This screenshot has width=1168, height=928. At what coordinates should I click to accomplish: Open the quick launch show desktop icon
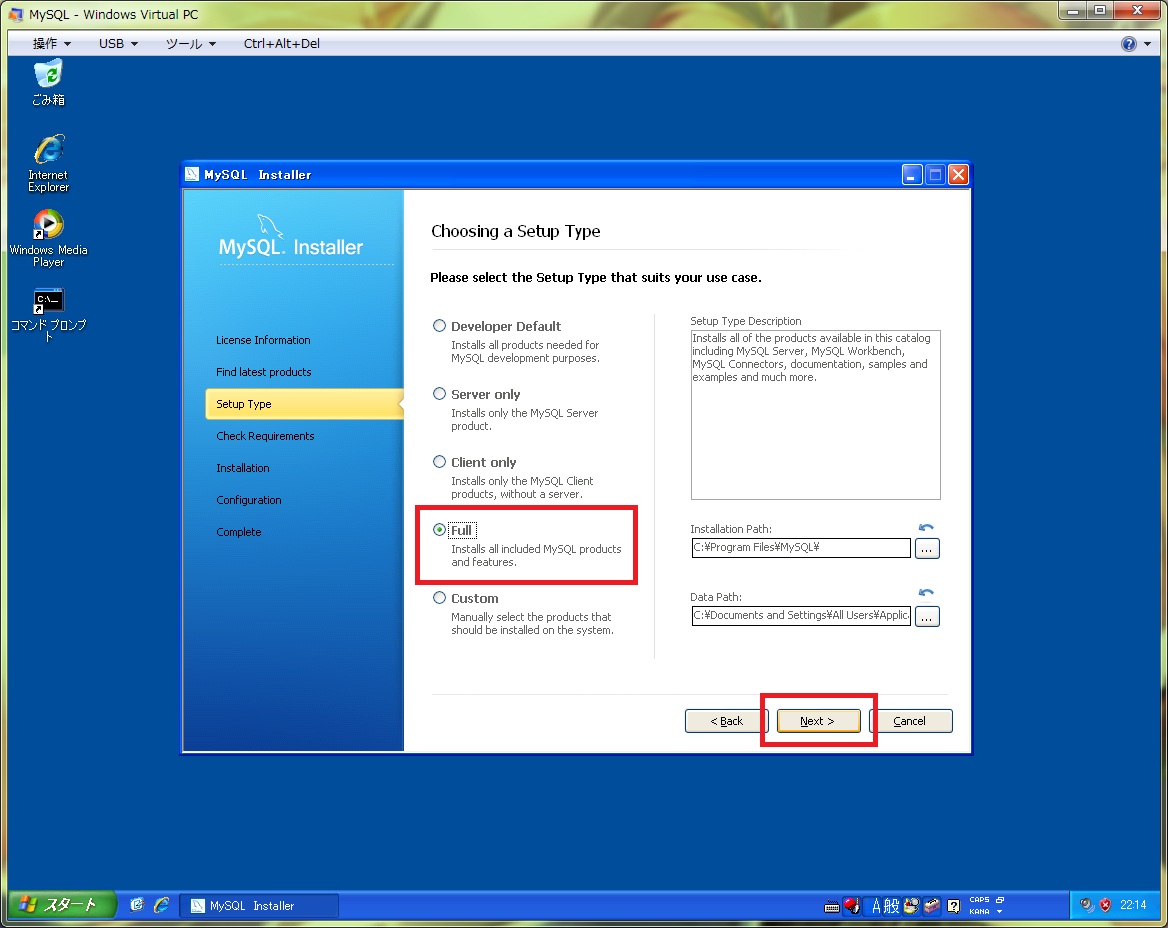[136, 905]
